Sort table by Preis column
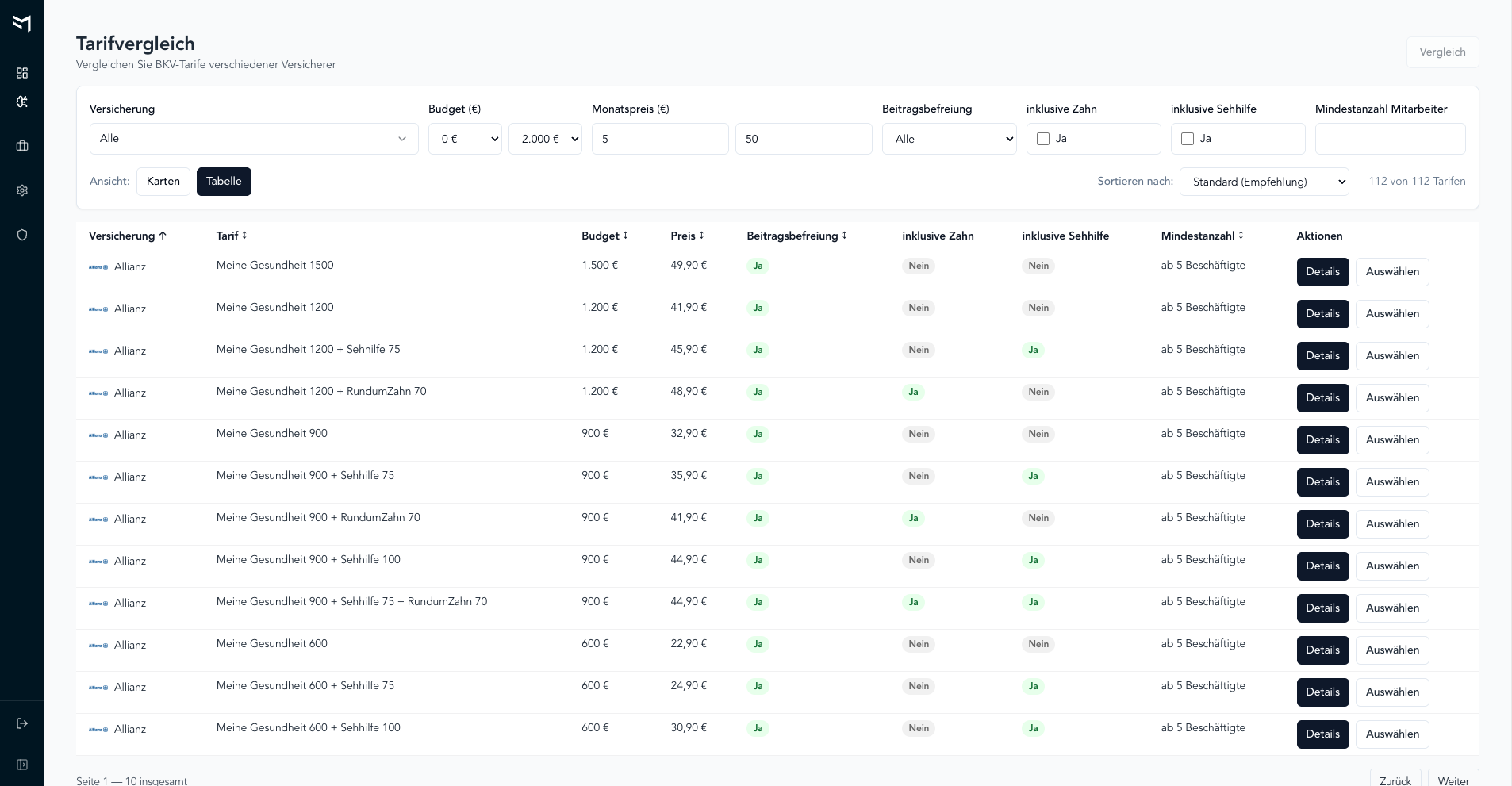 coord(687,236)
